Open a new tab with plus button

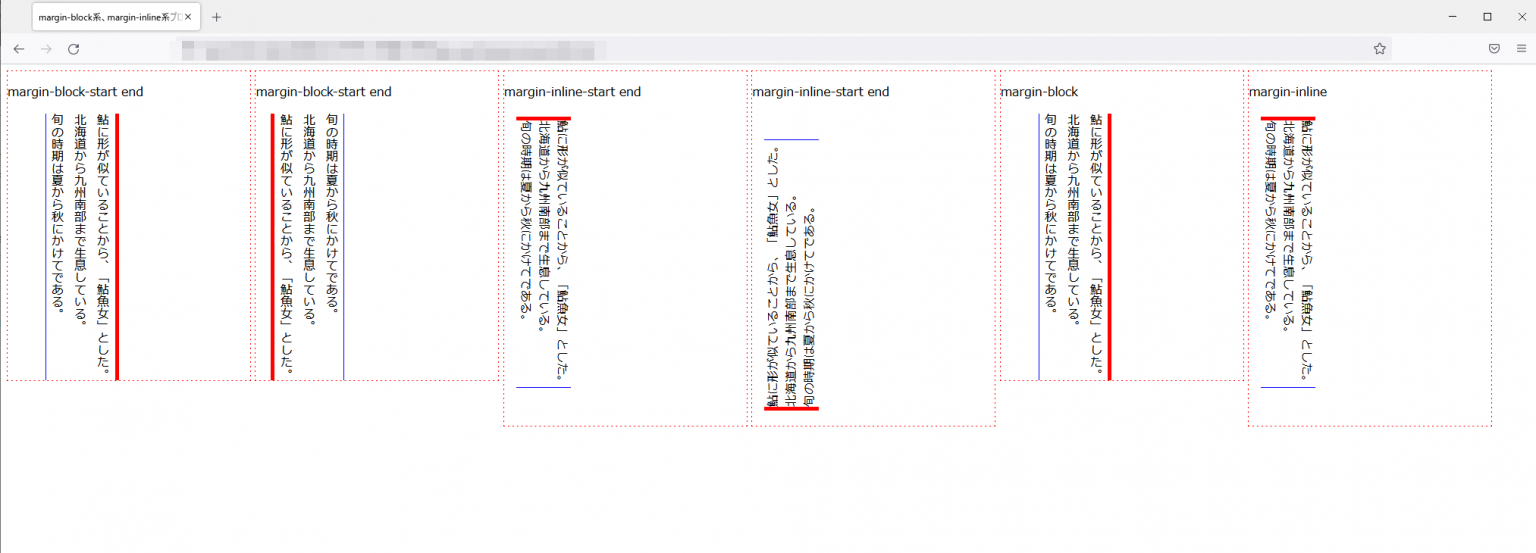click(x=217, y=17)
